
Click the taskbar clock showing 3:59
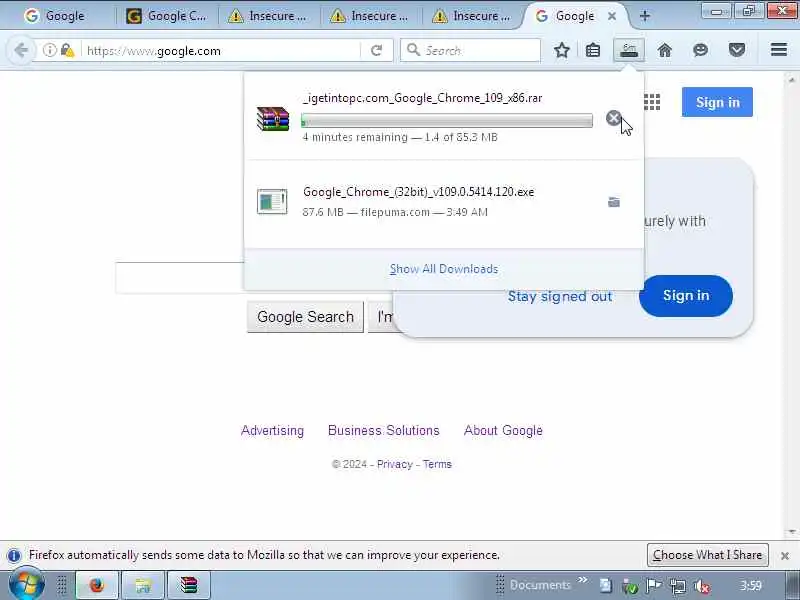coord(751,585)
